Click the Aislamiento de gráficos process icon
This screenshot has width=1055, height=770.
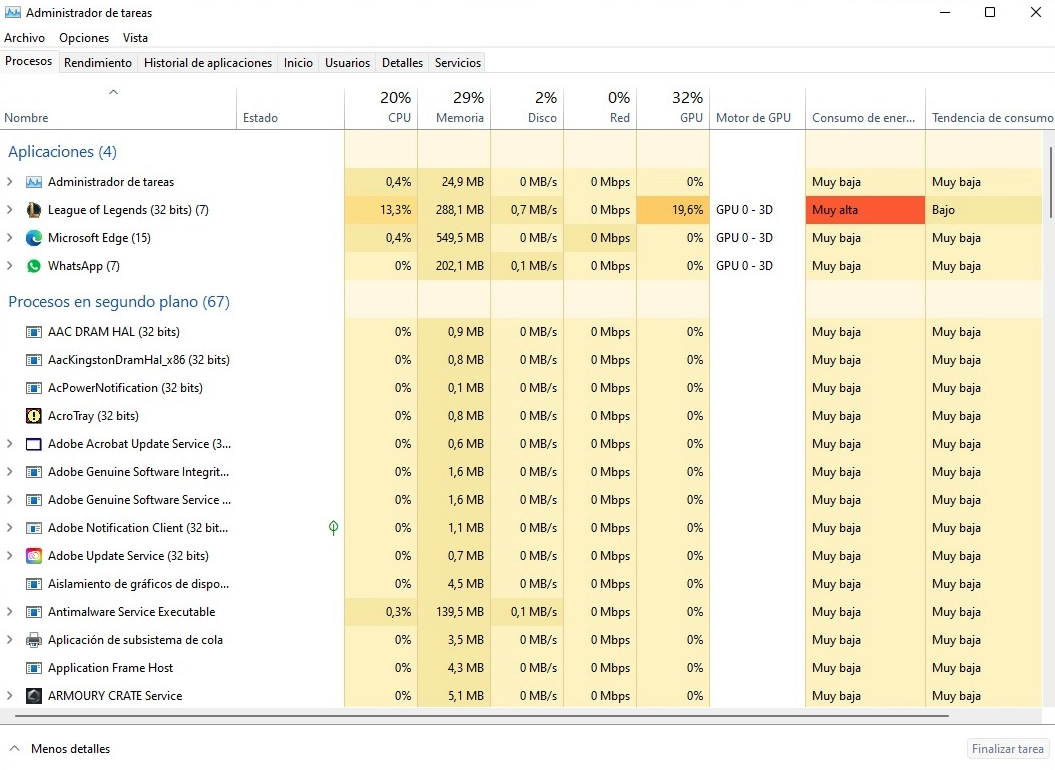(34, 584)
